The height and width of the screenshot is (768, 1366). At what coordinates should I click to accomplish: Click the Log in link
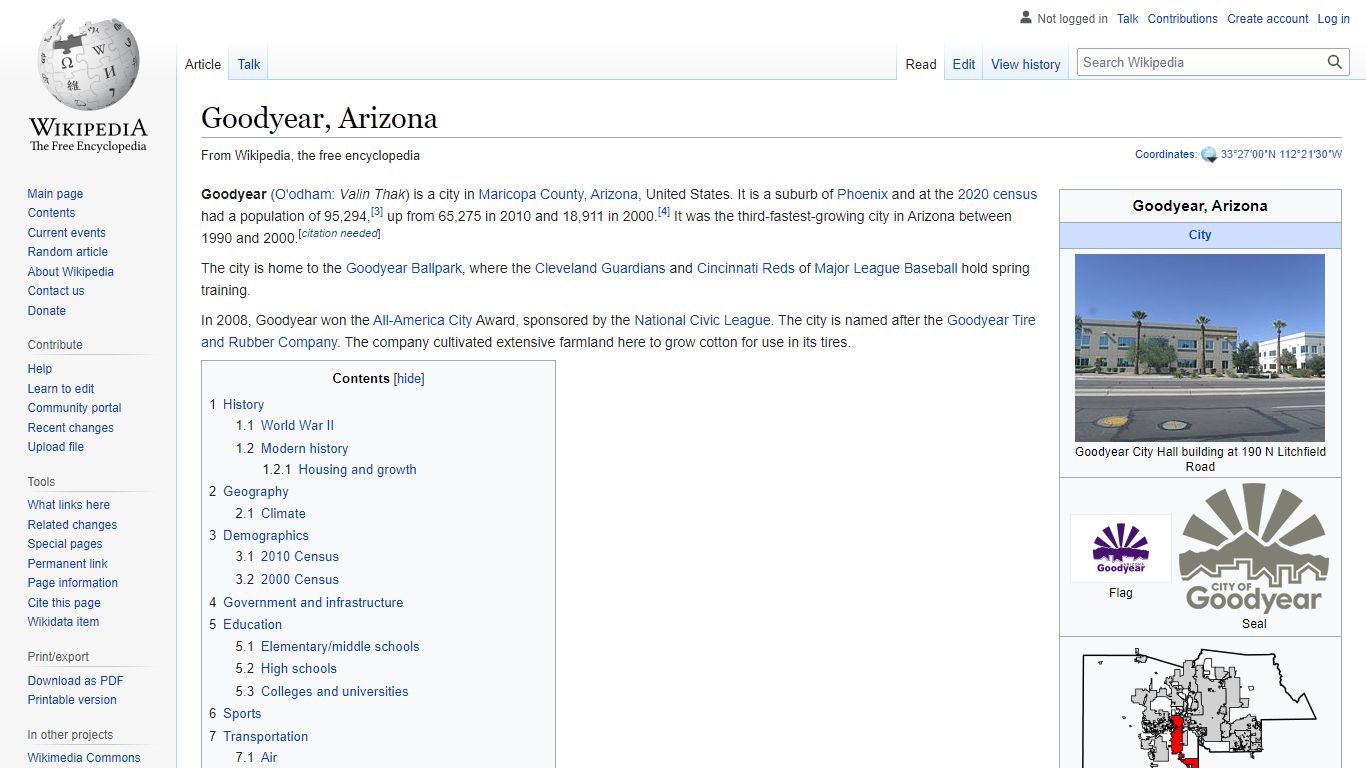(x=1333, y=19)
